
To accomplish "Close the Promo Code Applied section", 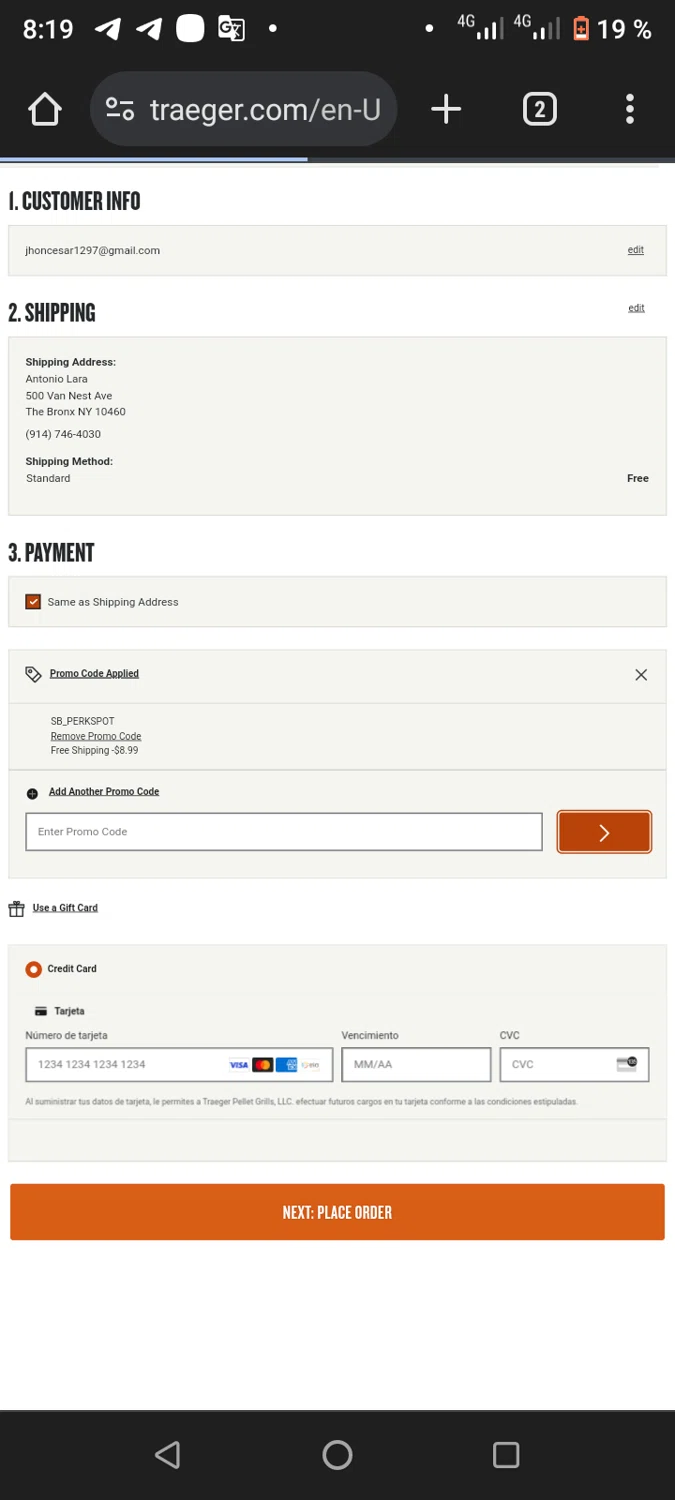I will pos(641,675).
